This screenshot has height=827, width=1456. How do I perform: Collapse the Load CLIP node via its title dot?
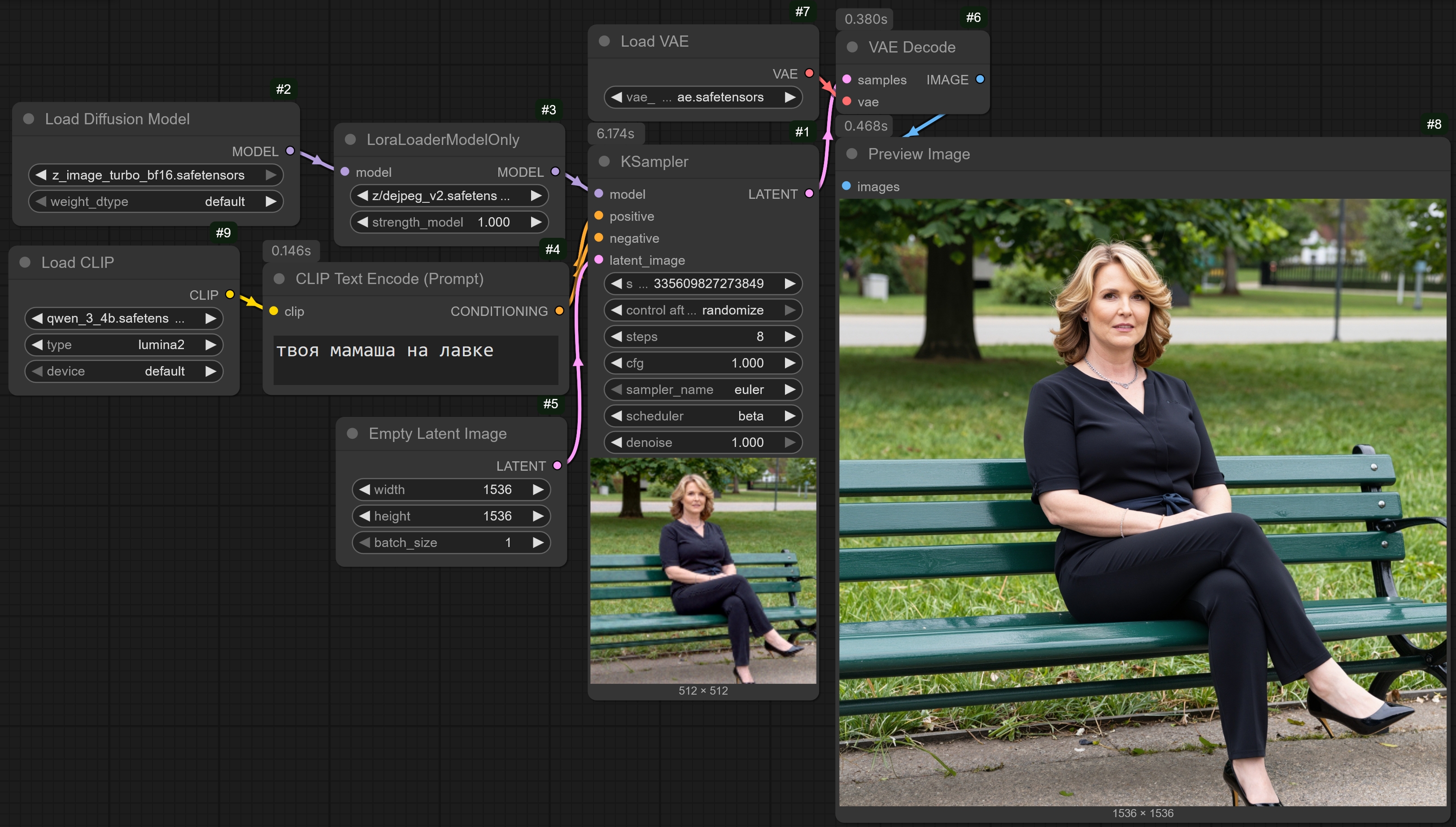[25, 263]
